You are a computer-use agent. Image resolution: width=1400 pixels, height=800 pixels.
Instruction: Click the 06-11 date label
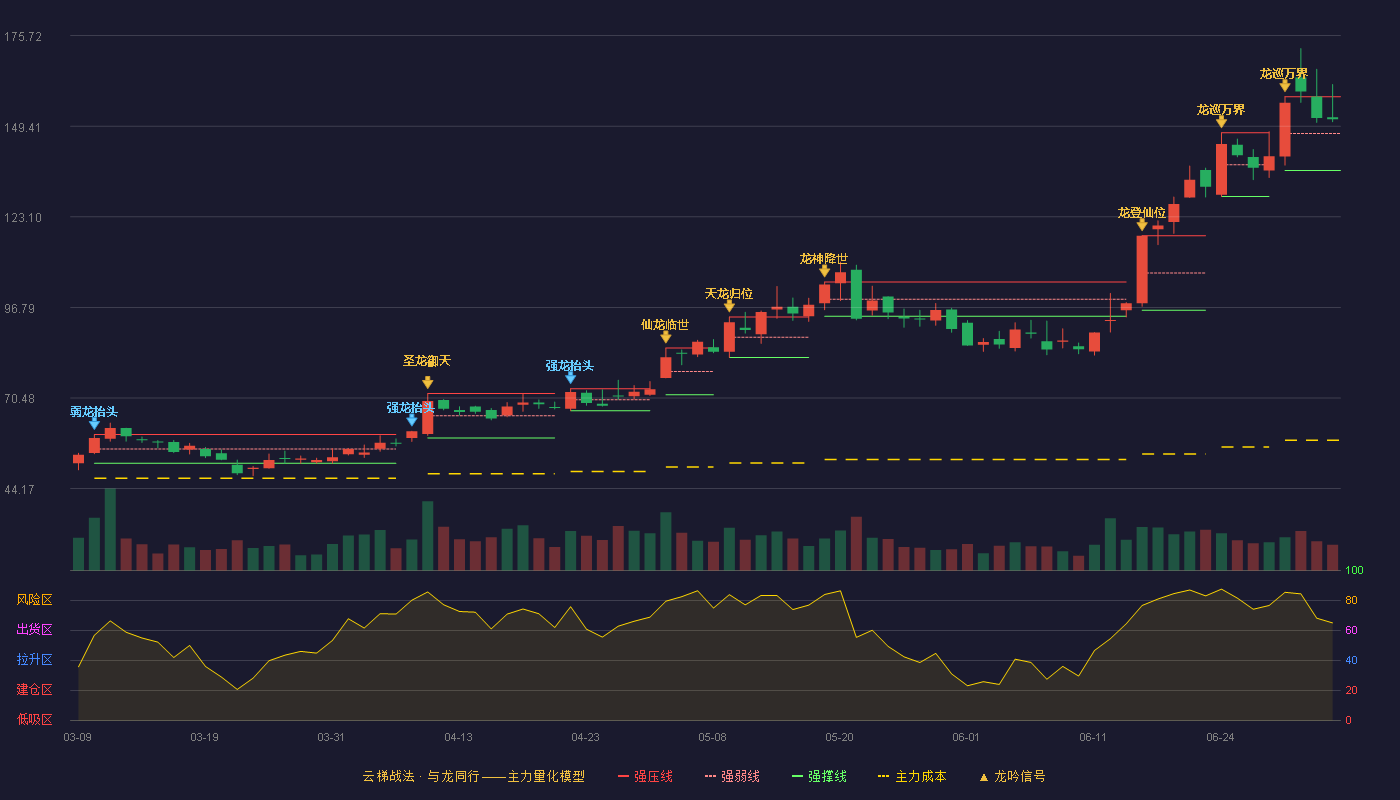[1093, 737]
